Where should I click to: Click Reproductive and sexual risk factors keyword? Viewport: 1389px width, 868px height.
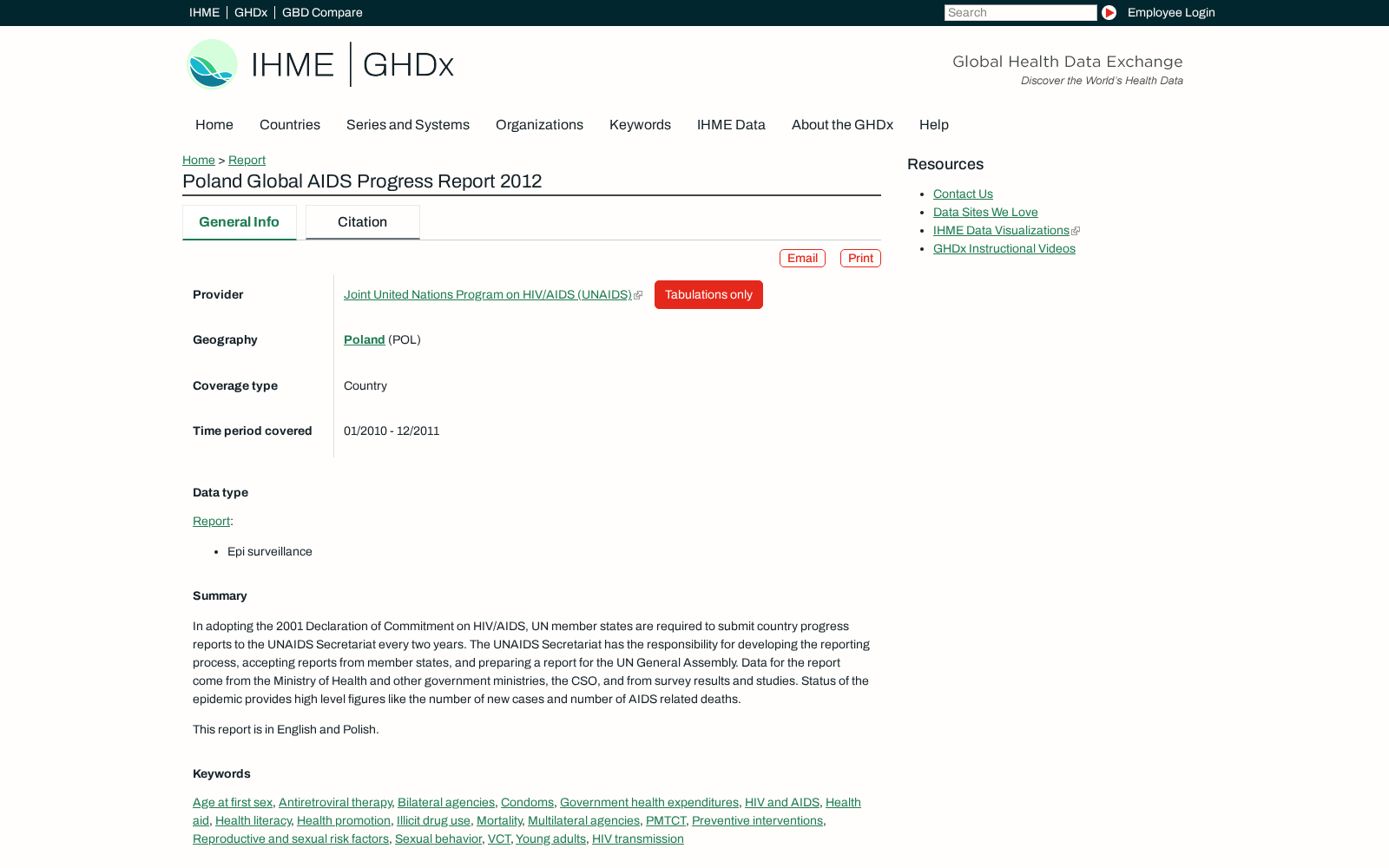[291, 839]
